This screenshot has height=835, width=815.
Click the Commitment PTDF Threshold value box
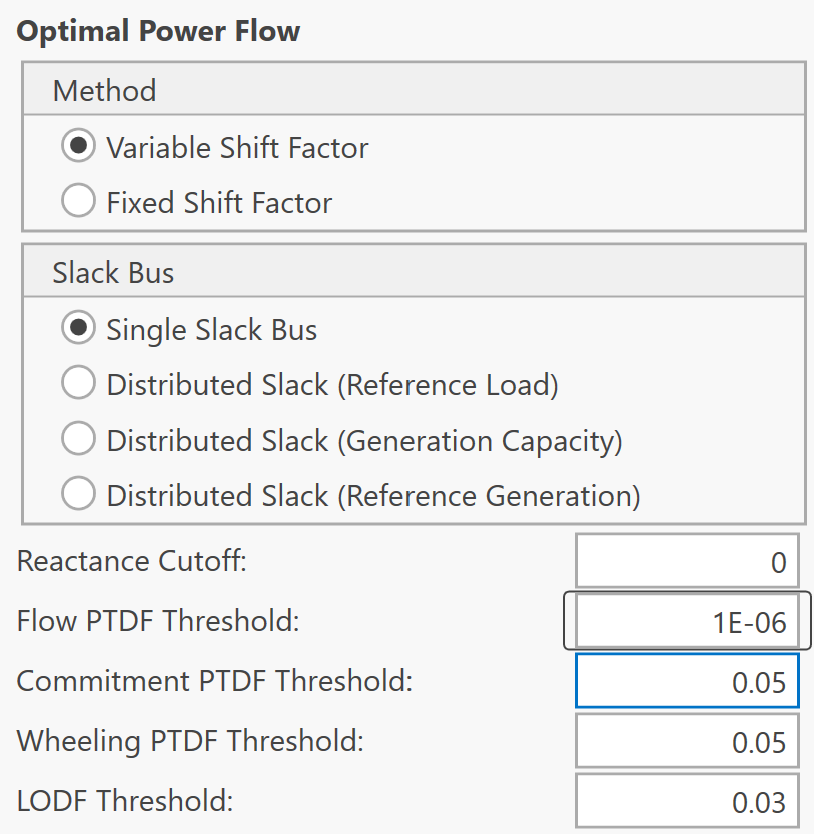point(687,681)
